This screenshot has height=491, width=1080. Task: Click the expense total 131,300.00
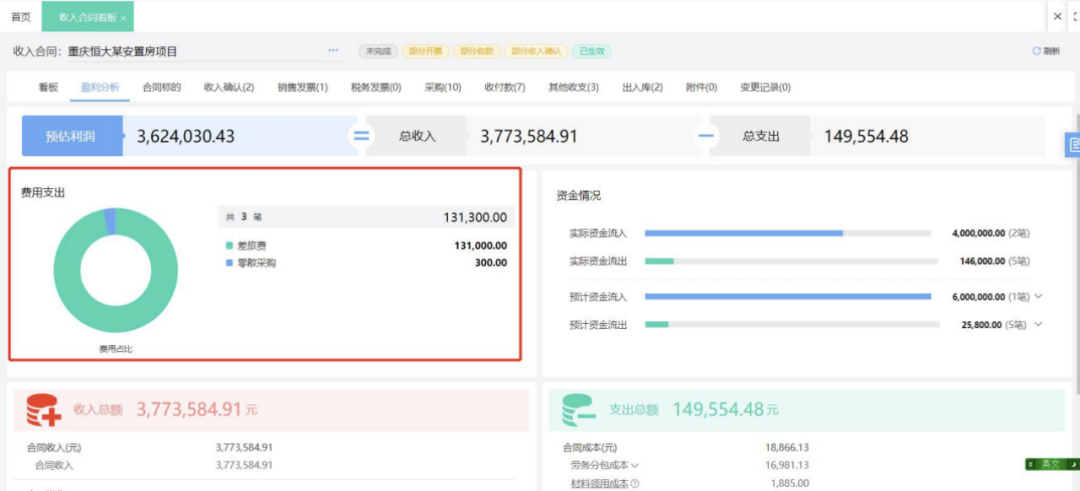pos(475,218)
